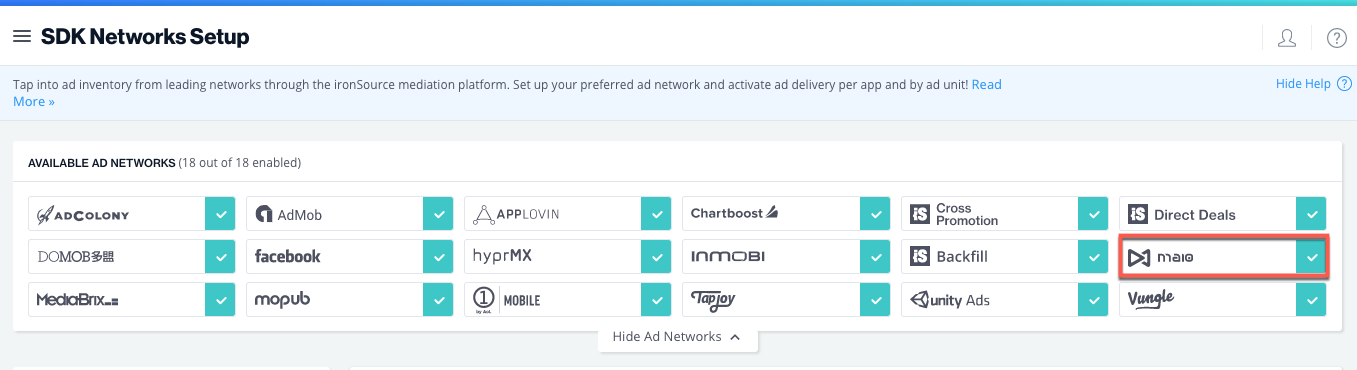Toggle the MediaBrix enabled checkmark

pos(220,299)
